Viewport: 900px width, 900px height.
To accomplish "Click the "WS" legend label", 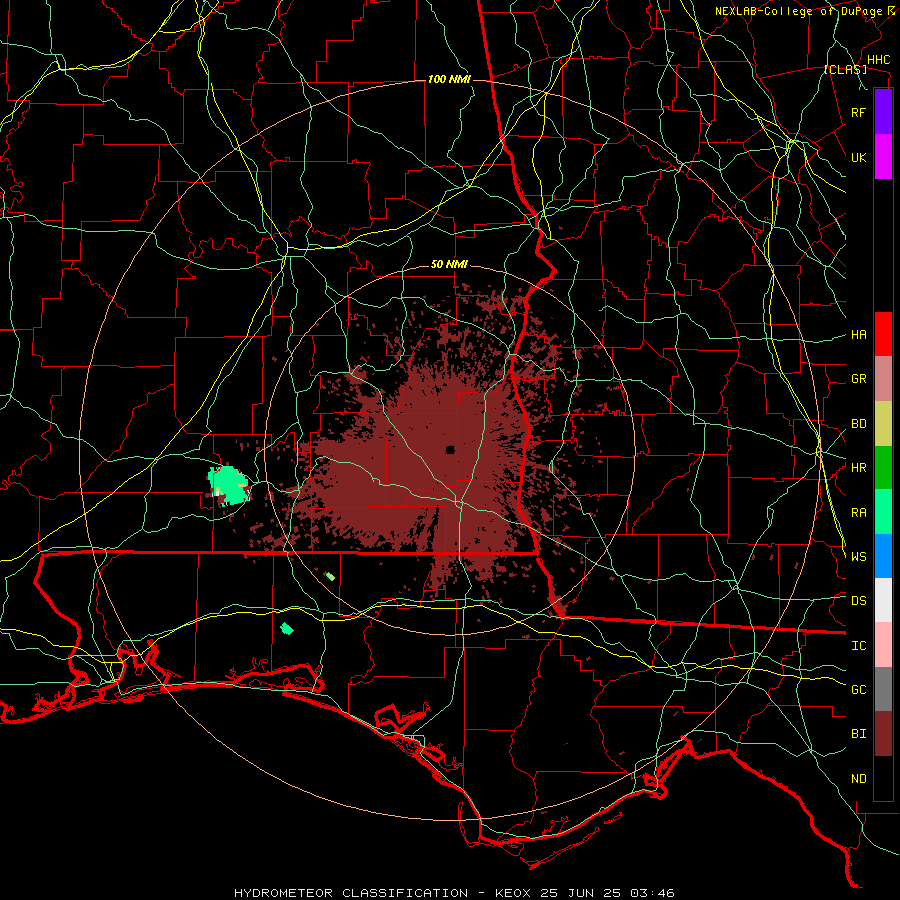I will coord(858,557).
